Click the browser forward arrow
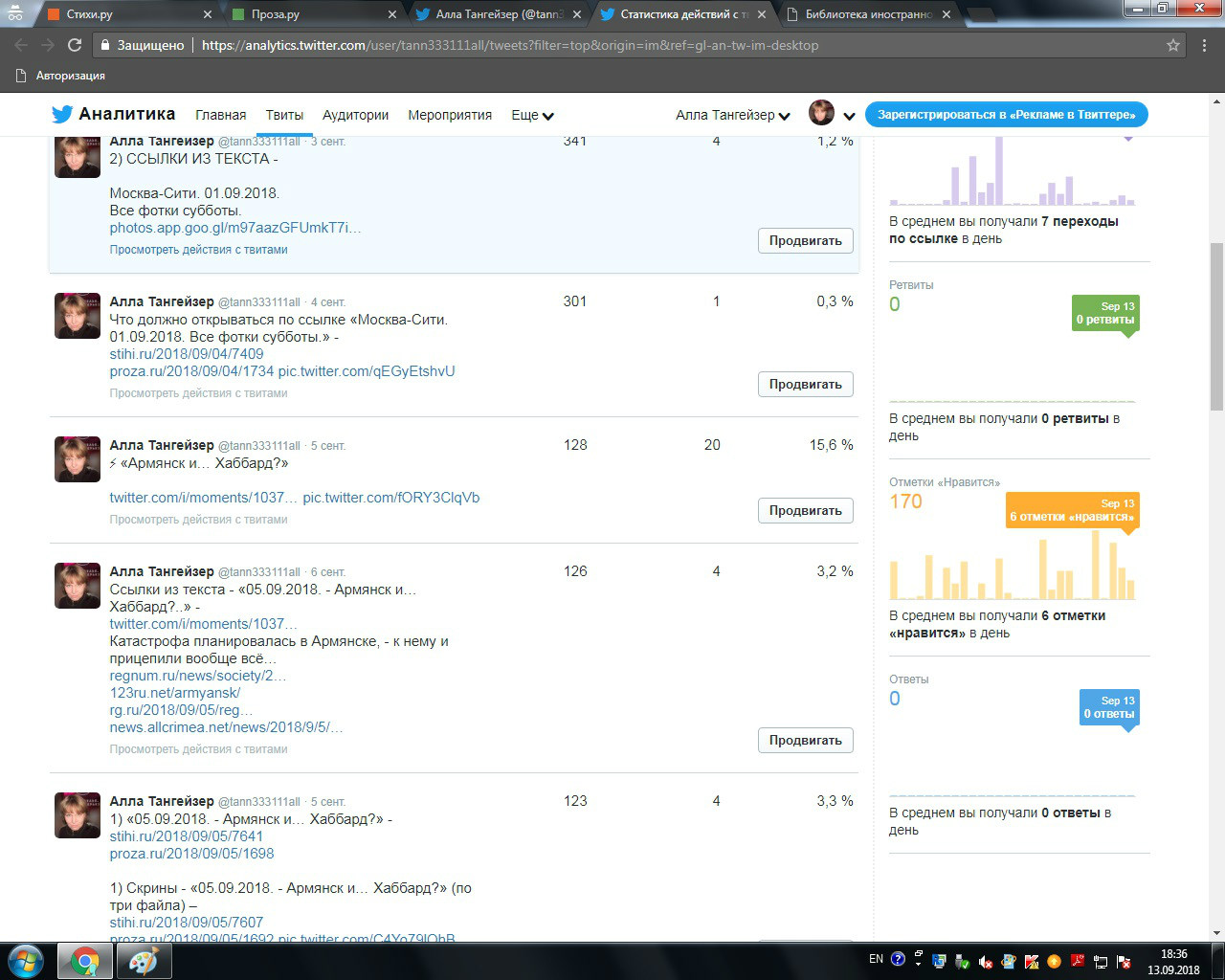Viewport: 1225px width, 980px height. 48,45
